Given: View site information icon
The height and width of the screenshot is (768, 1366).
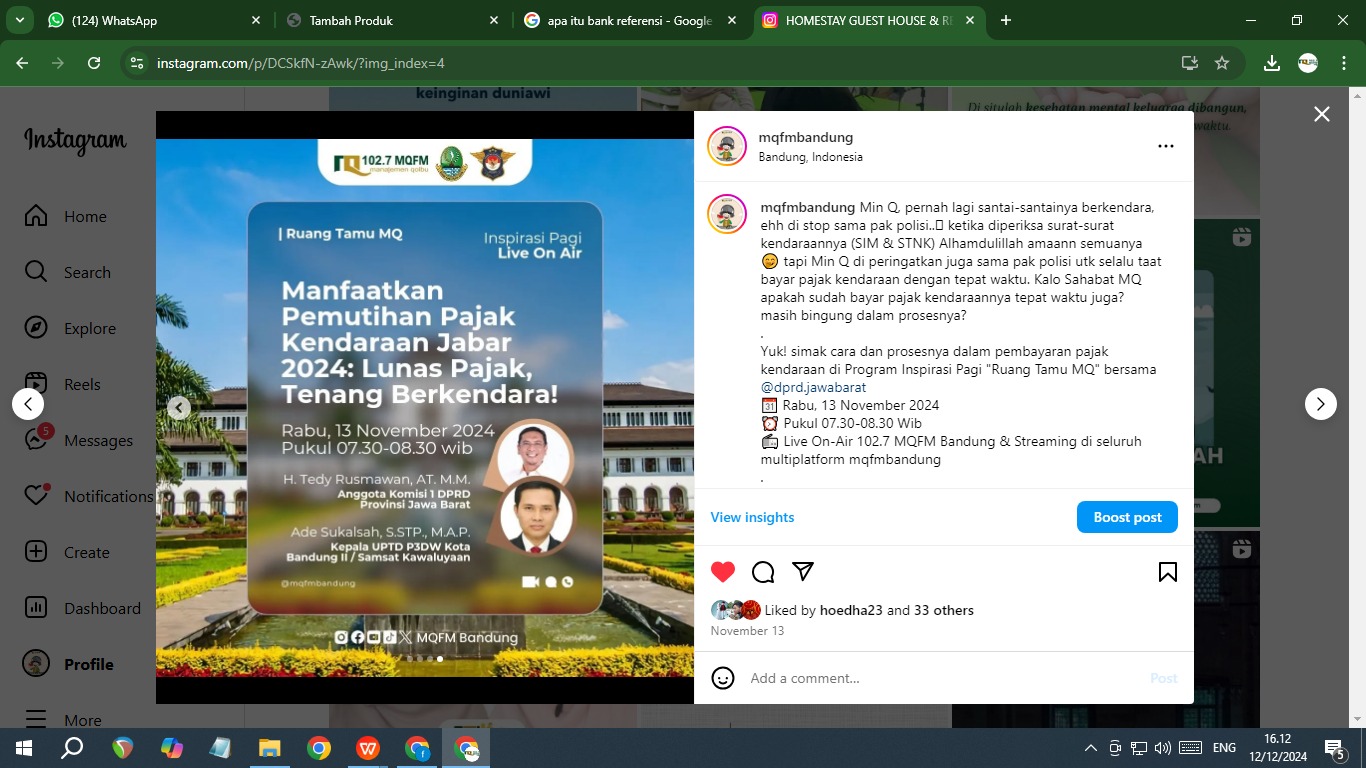Looking at the screenshot, I should 138,63.
